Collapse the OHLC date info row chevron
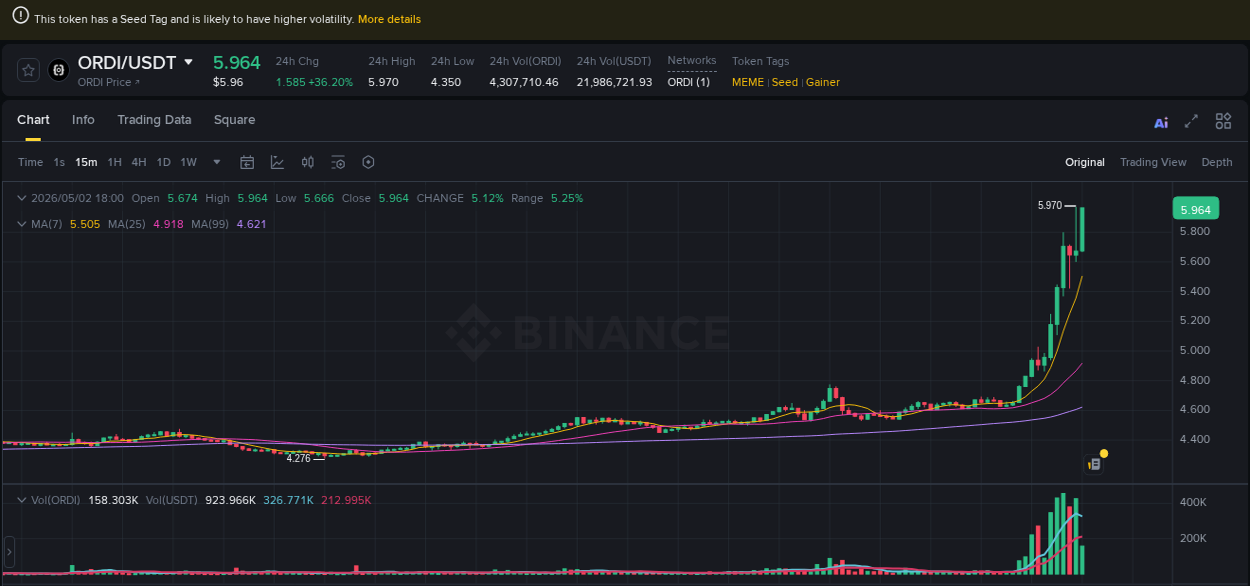This screenshot has width=1250, height=586. click(x=23, y=198)
